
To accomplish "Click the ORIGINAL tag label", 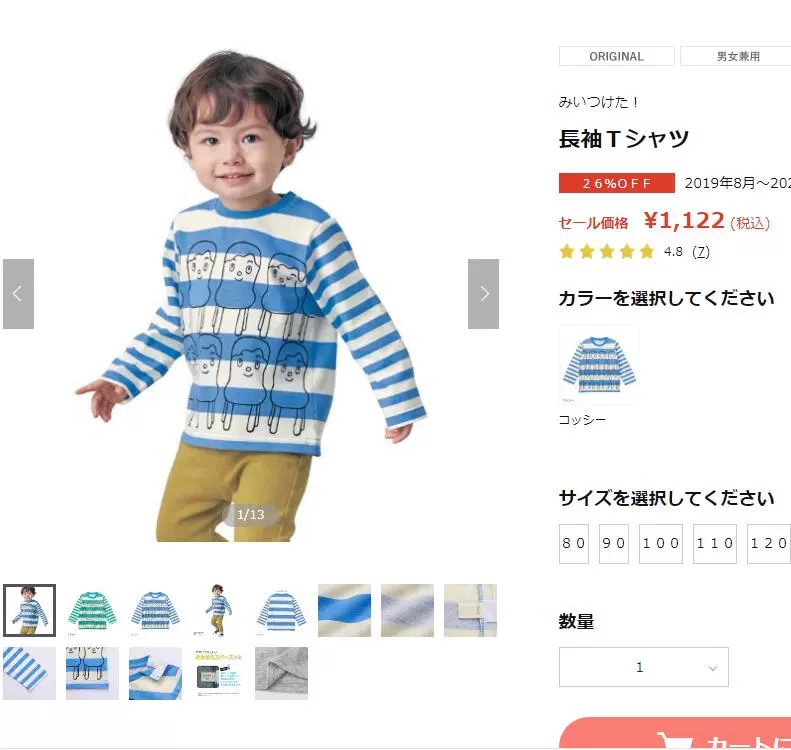I will 616,56.
